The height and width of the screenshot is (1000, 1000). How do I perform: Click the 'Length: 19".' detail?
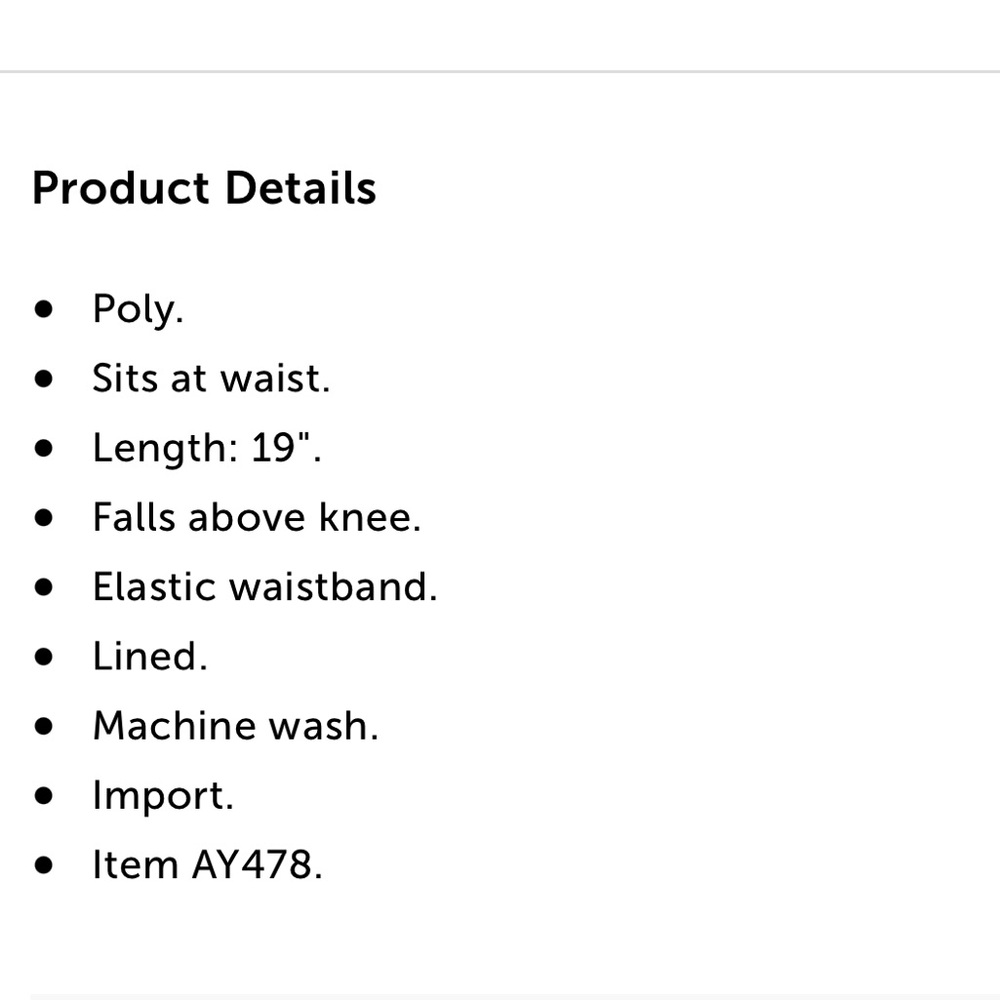[x=207, y=447]
